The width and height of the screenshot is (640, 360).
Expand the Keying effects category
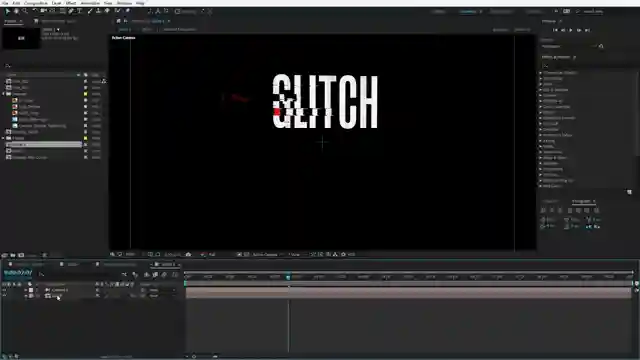(541, 141)
